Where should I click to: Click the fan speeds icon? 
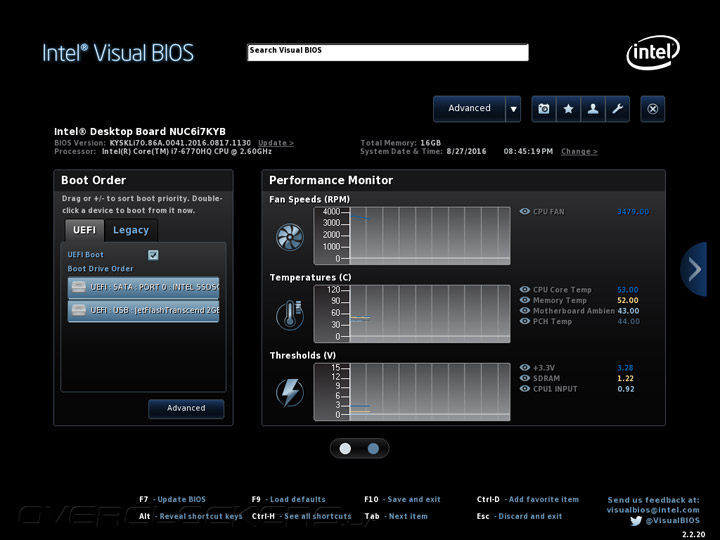(x=290, y=237)
